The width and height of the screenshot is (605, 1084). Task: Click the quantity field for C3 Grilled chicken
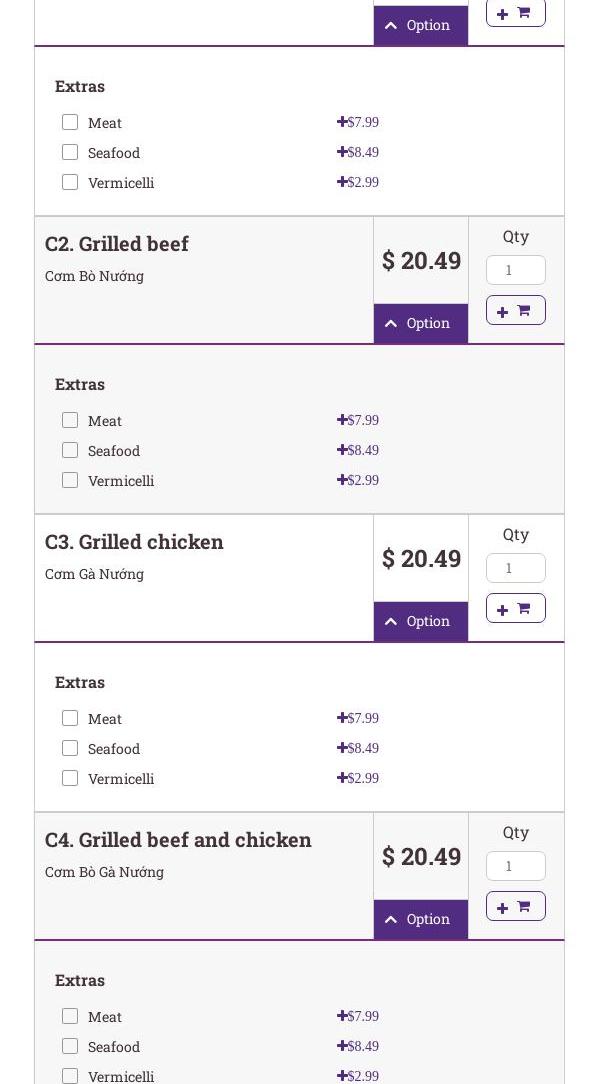pyautogui.click(x=515, y=568)
